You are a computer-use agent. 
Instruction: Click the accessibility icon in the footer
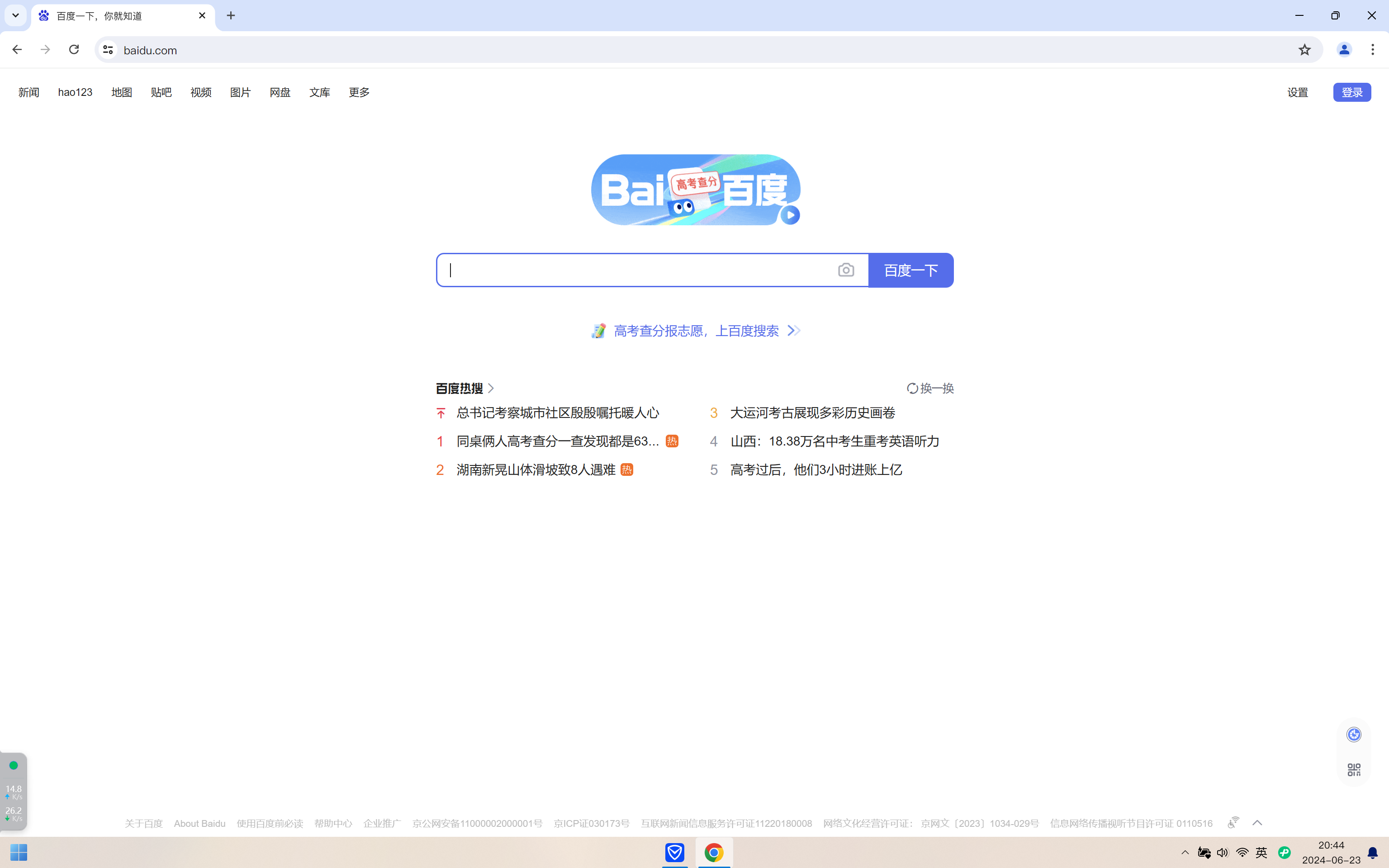1233,823
